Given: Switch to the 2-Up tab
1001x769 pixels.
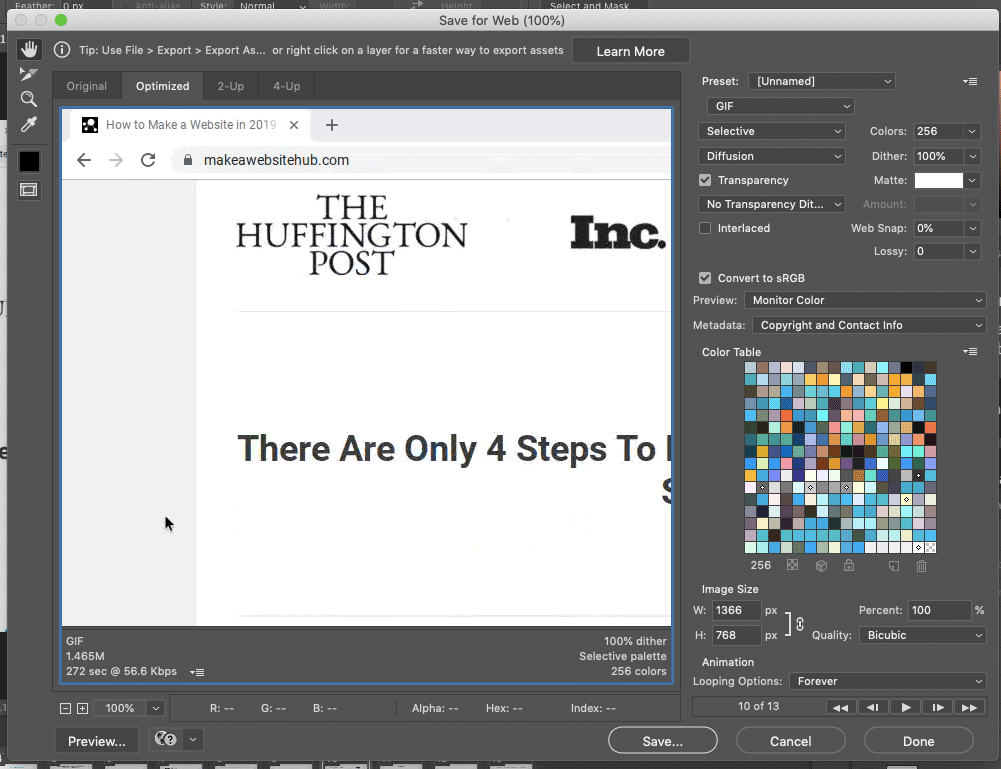Looking at the screenshot, I should coord(230,86).
